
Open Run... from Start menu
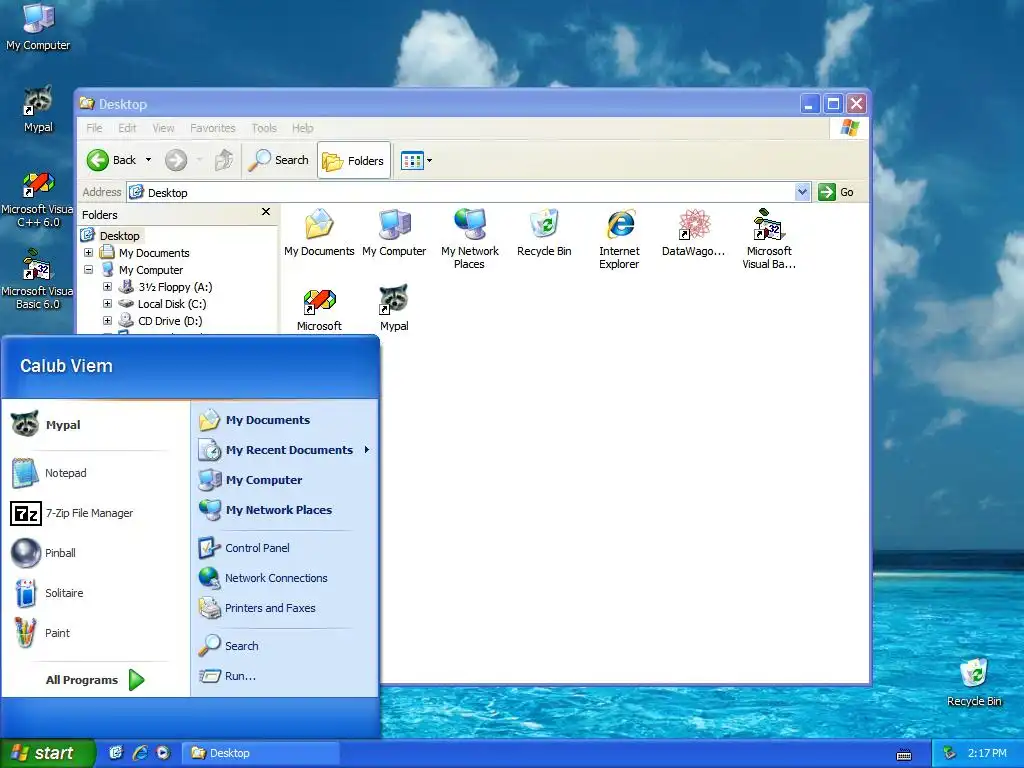285,676
